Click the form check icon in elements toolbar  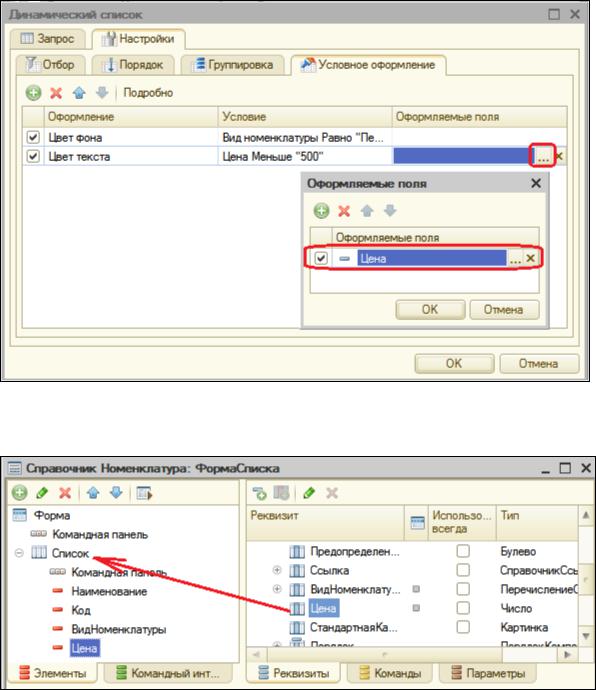pyautogui.click(x=144, y=493)
